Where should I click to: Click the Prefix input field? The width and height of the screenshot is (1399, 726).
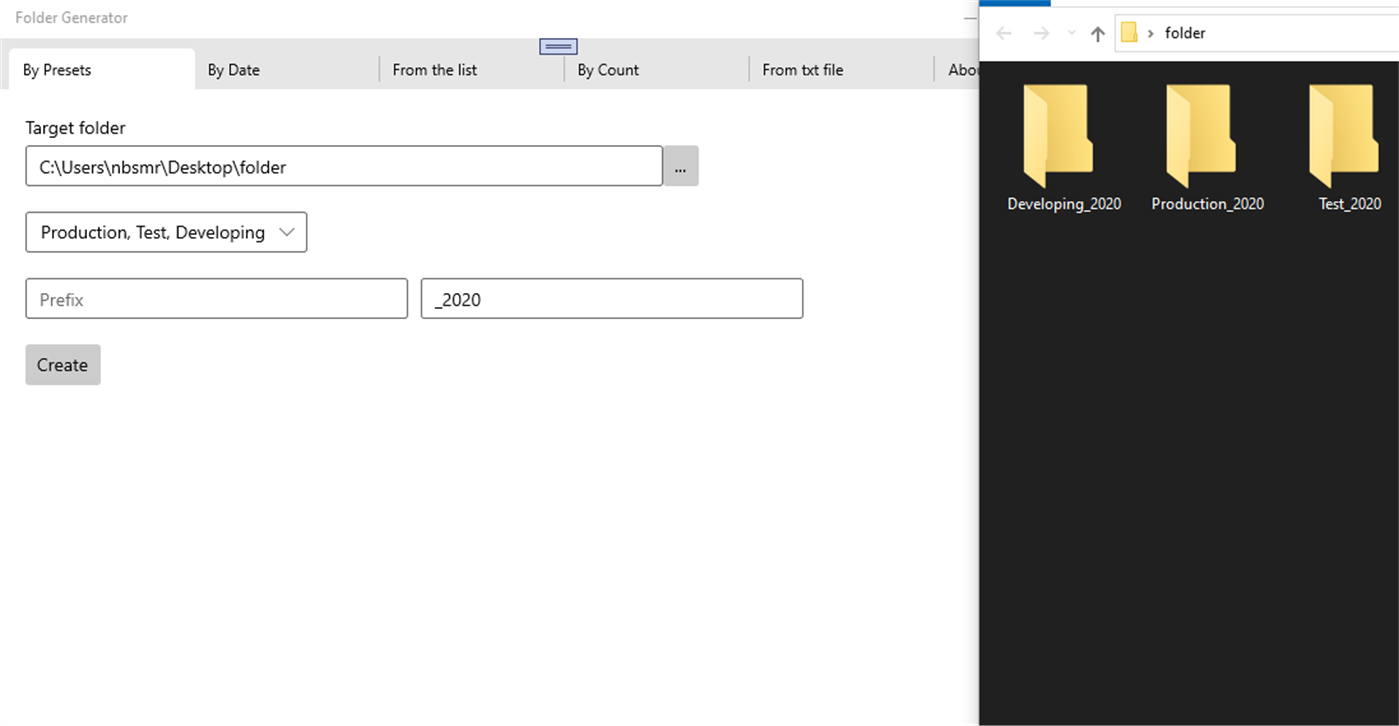coord(216,298)
